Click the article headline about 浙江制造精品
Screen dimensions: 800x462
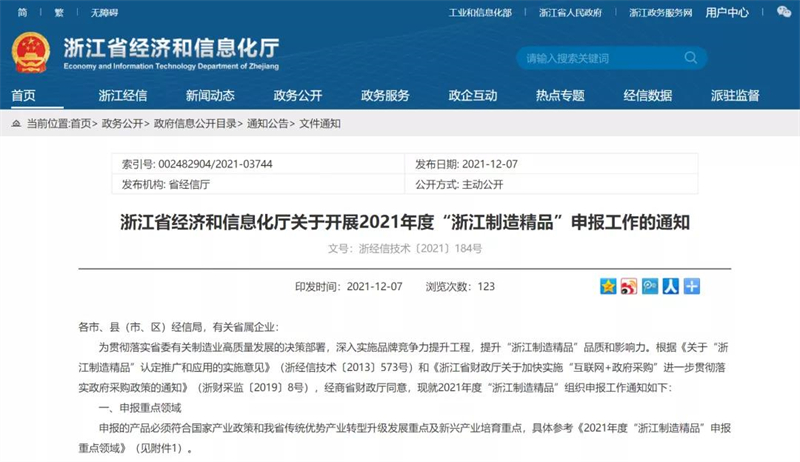pyautogui.click(x=405, y=222)
